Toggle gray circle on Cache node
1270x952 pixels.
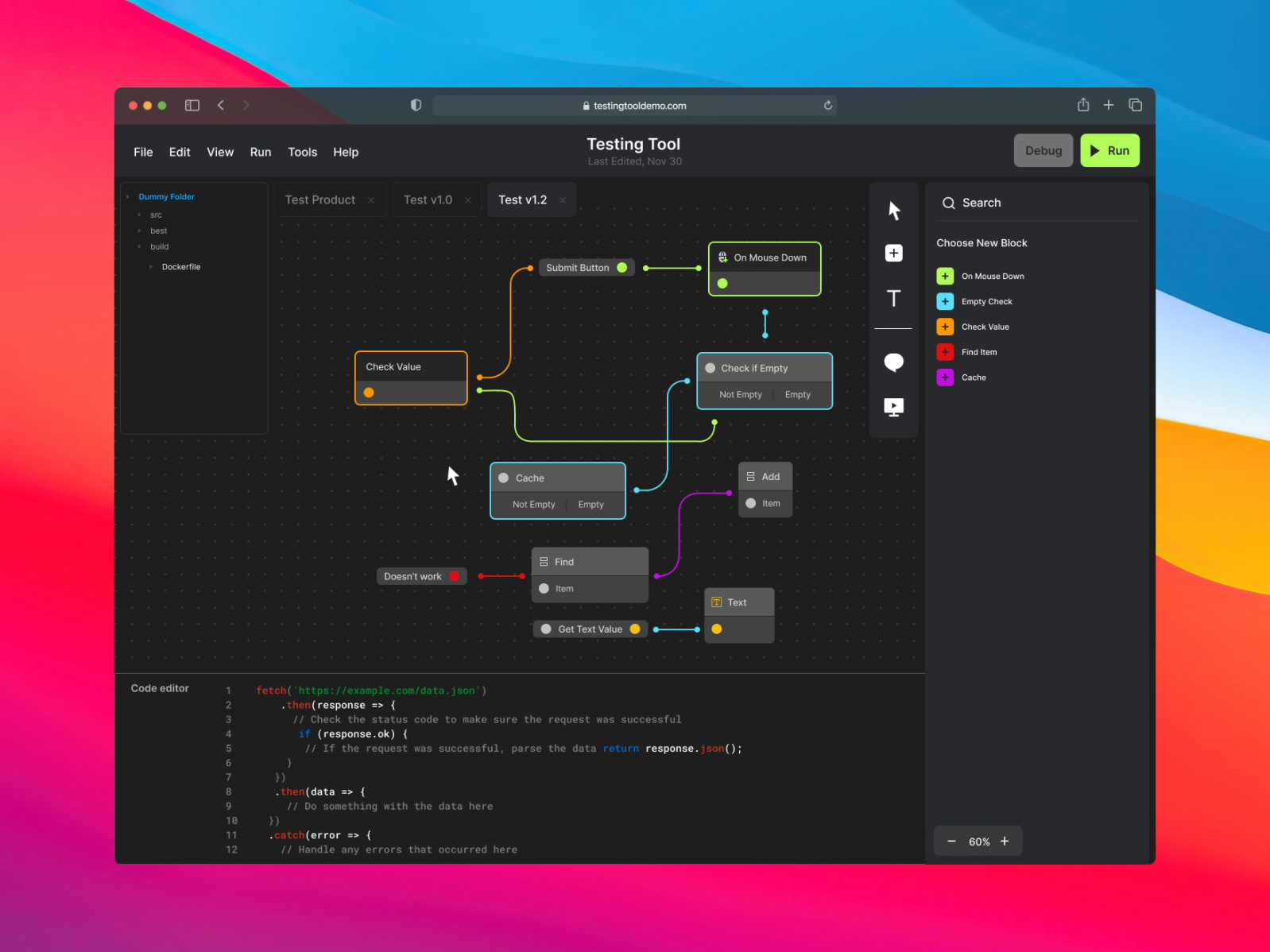tap(504, 478)
